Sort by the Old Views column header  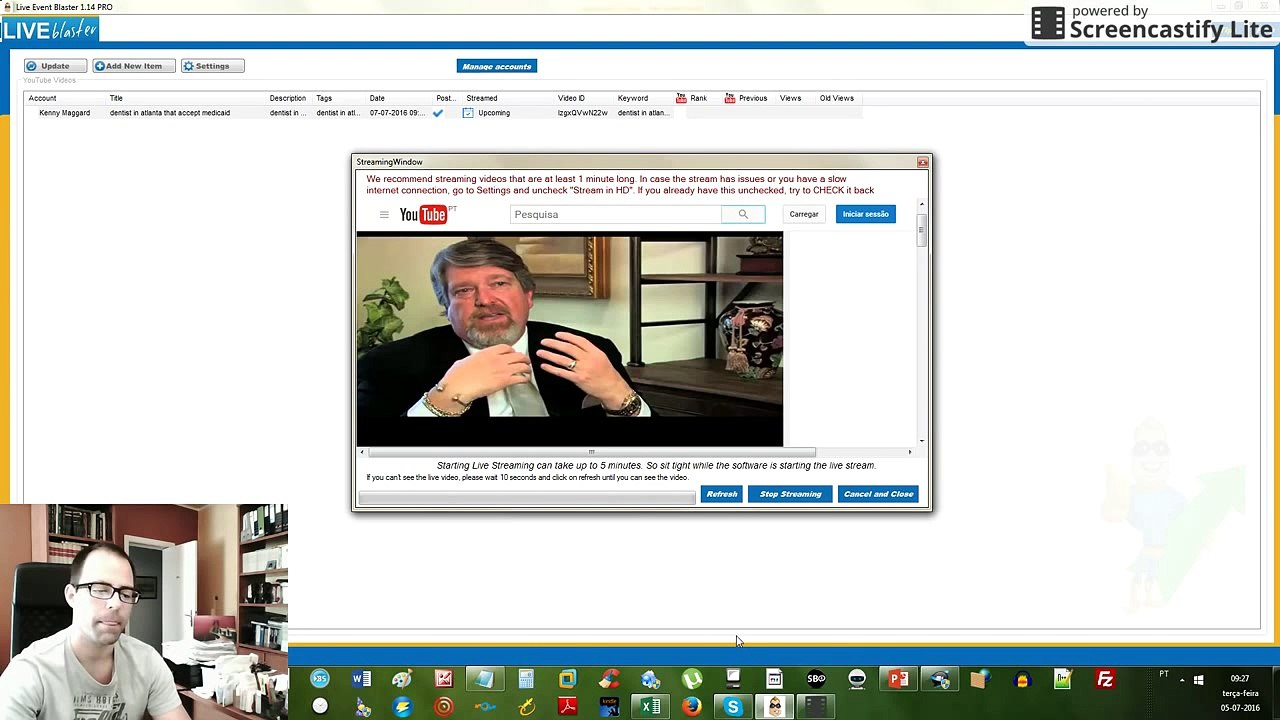point(837,98)
